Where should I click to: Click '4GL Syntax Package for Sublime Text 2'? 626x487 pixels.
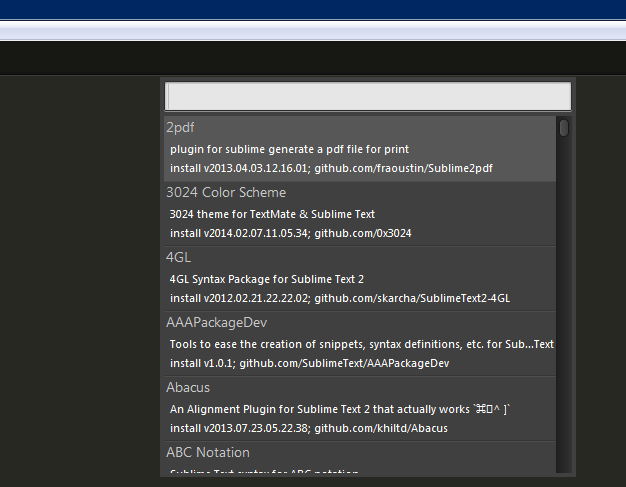pyautogui.click(x=267, y=279)
